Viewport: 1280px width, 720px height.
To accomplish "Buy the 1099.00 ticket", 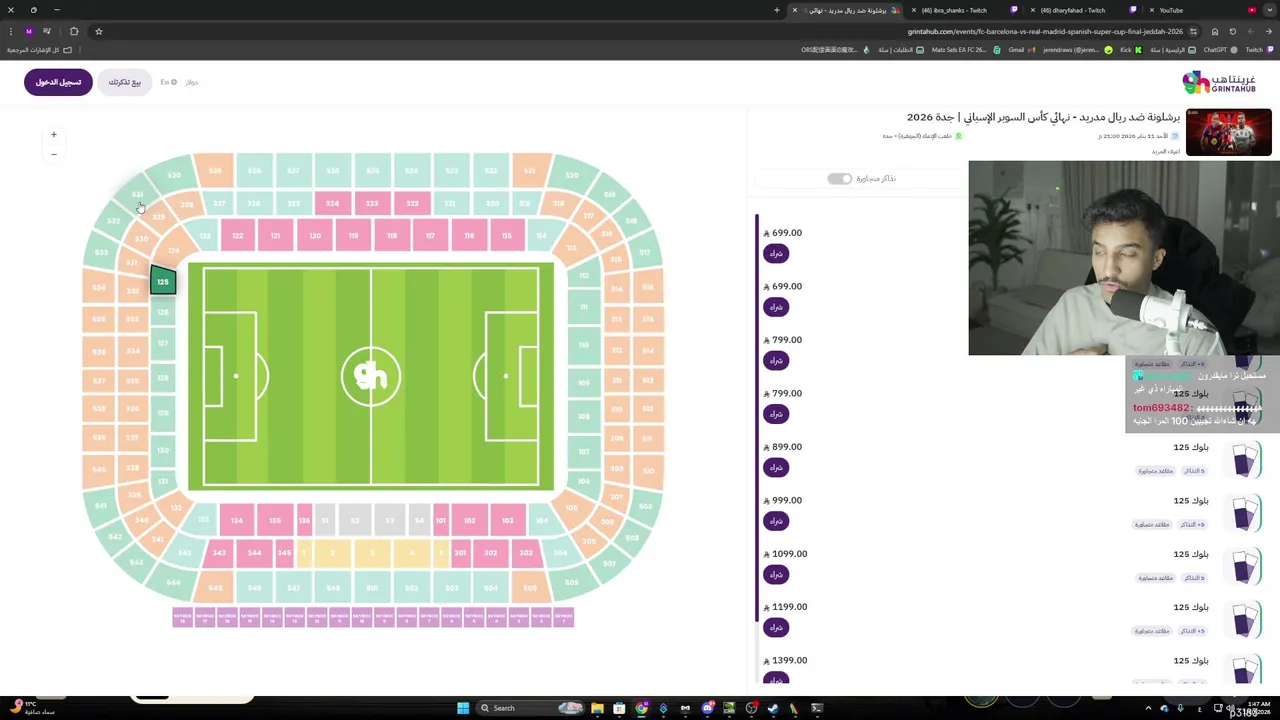I will coord(776,574).
